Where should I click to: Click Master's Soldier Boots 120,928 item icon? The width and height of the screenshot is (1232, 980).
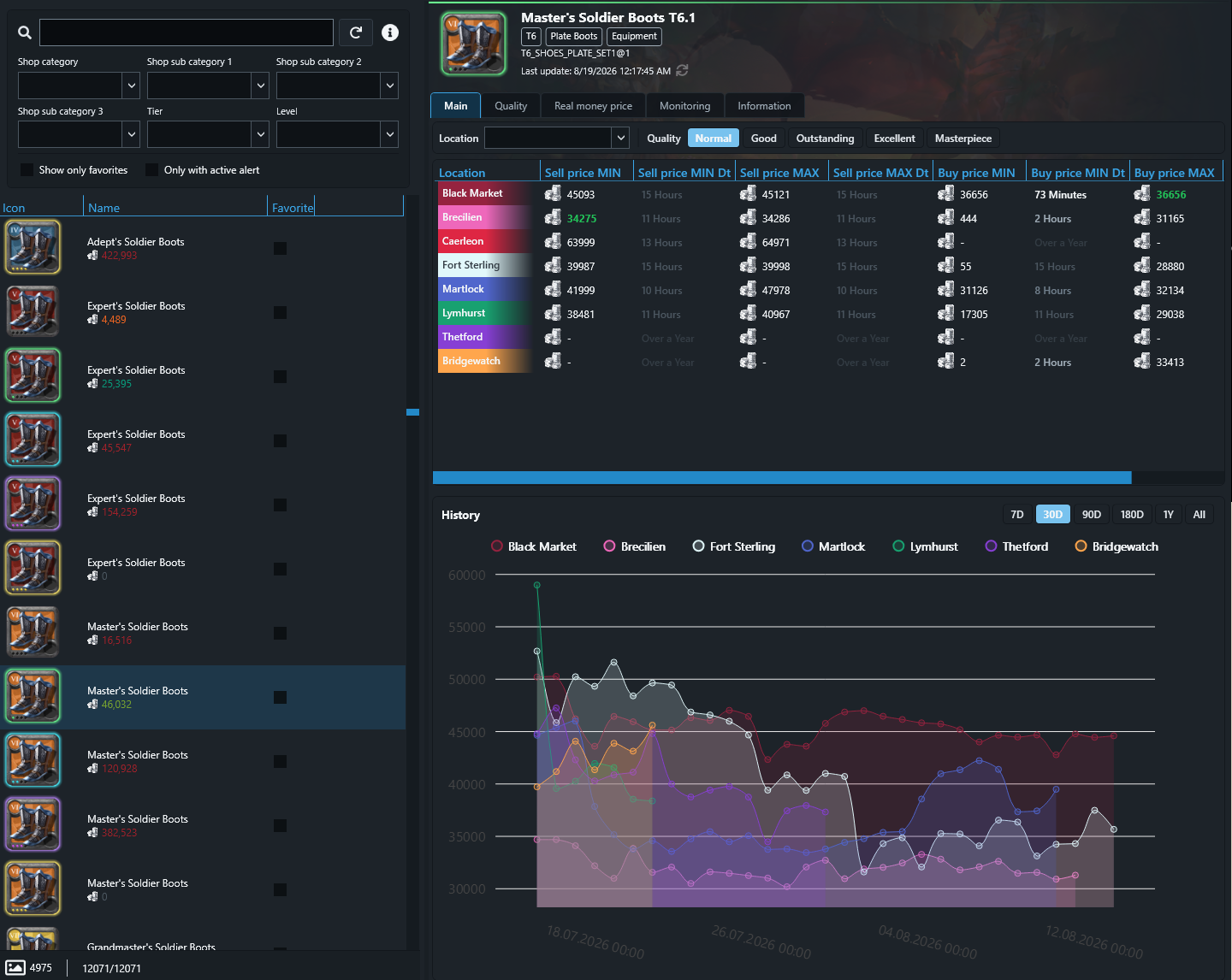33,760
